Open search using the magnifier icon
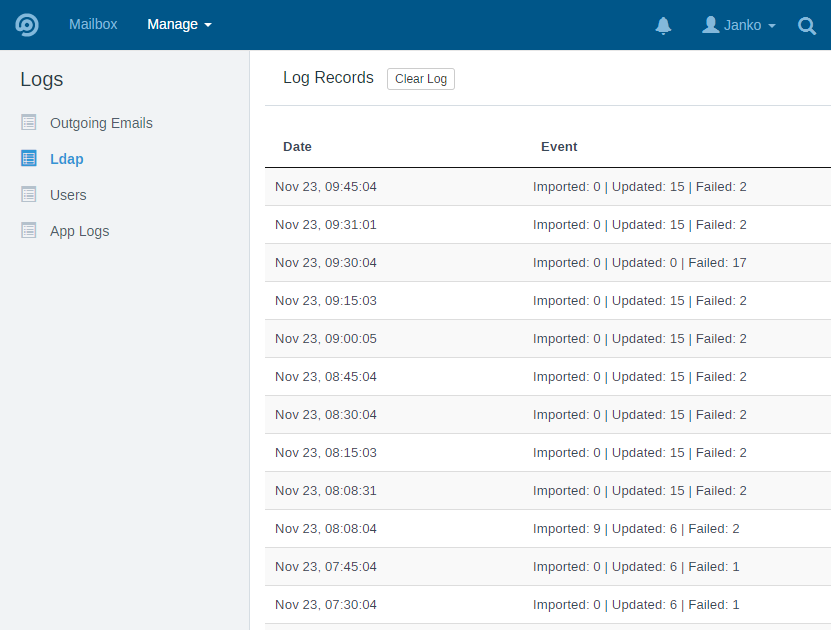Screen dimensions: 831x630 pyautogui.click(x=807, y=26)
